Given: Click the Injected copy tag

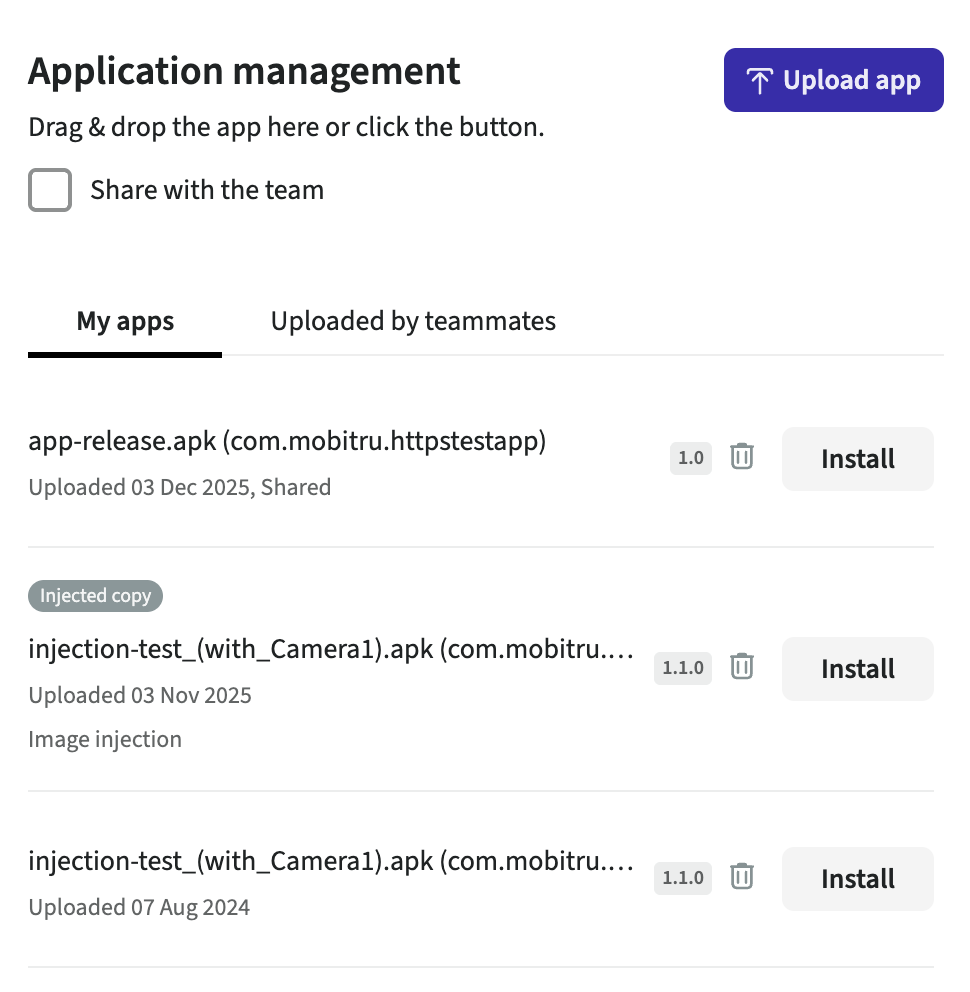Looking at the screenshot, I should (95, 596).
